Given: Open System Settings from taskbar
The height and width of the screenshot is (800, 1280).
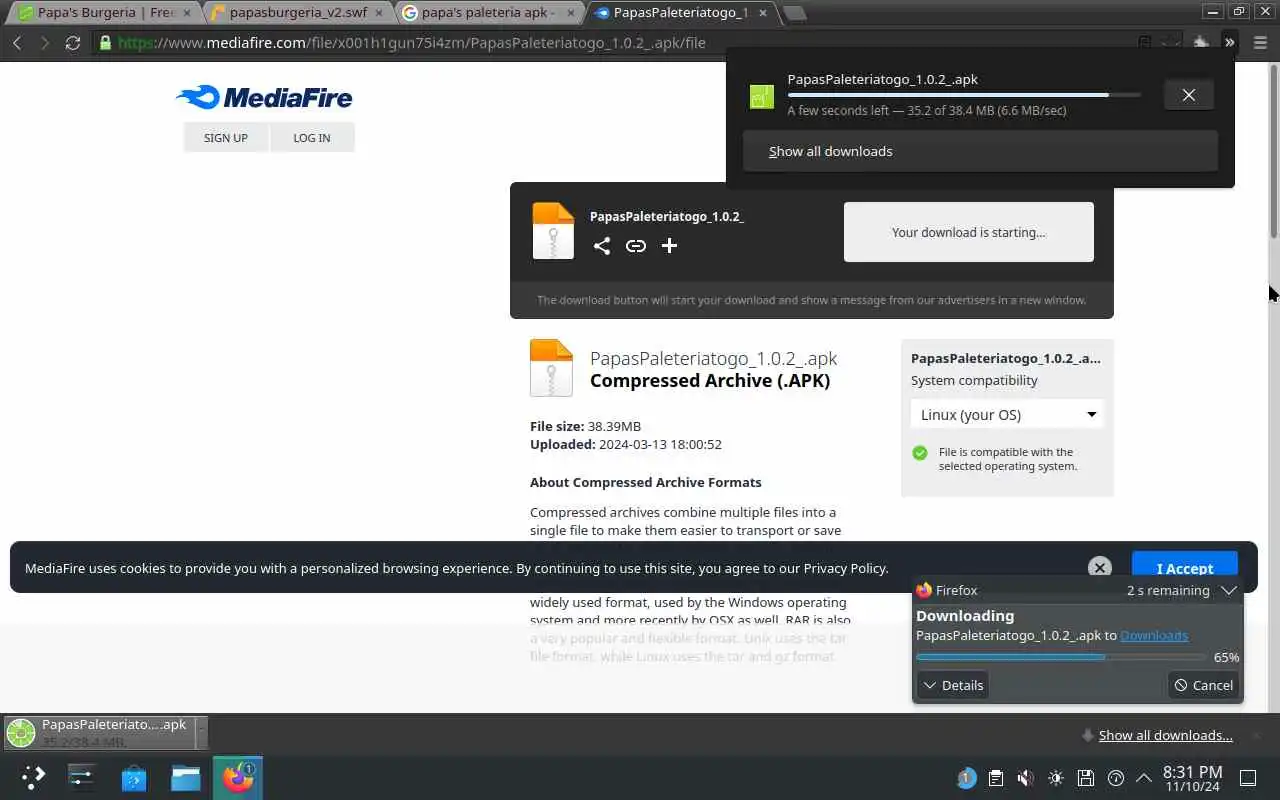Looking at the screenshot, I should 81,777.
